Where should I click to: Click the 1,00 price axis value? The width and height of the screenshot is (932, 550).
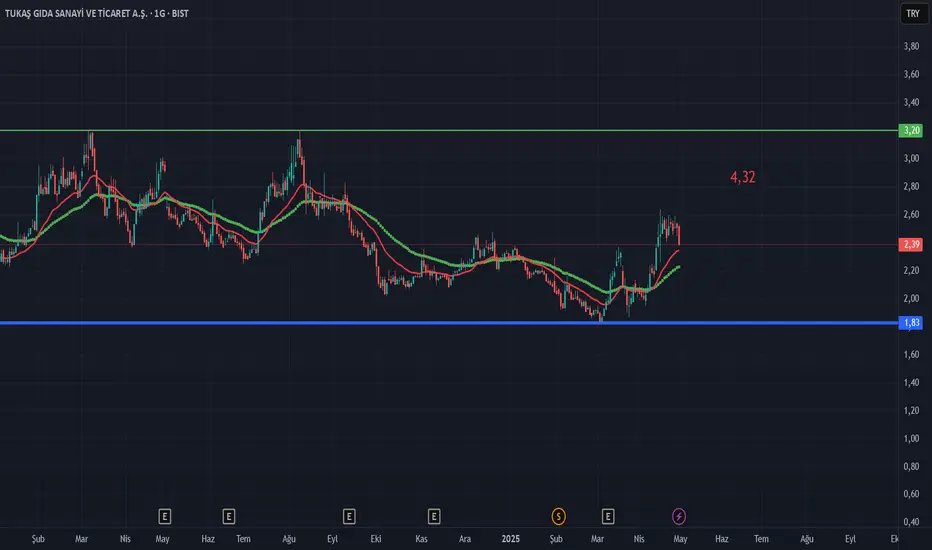tap(911, 438)
